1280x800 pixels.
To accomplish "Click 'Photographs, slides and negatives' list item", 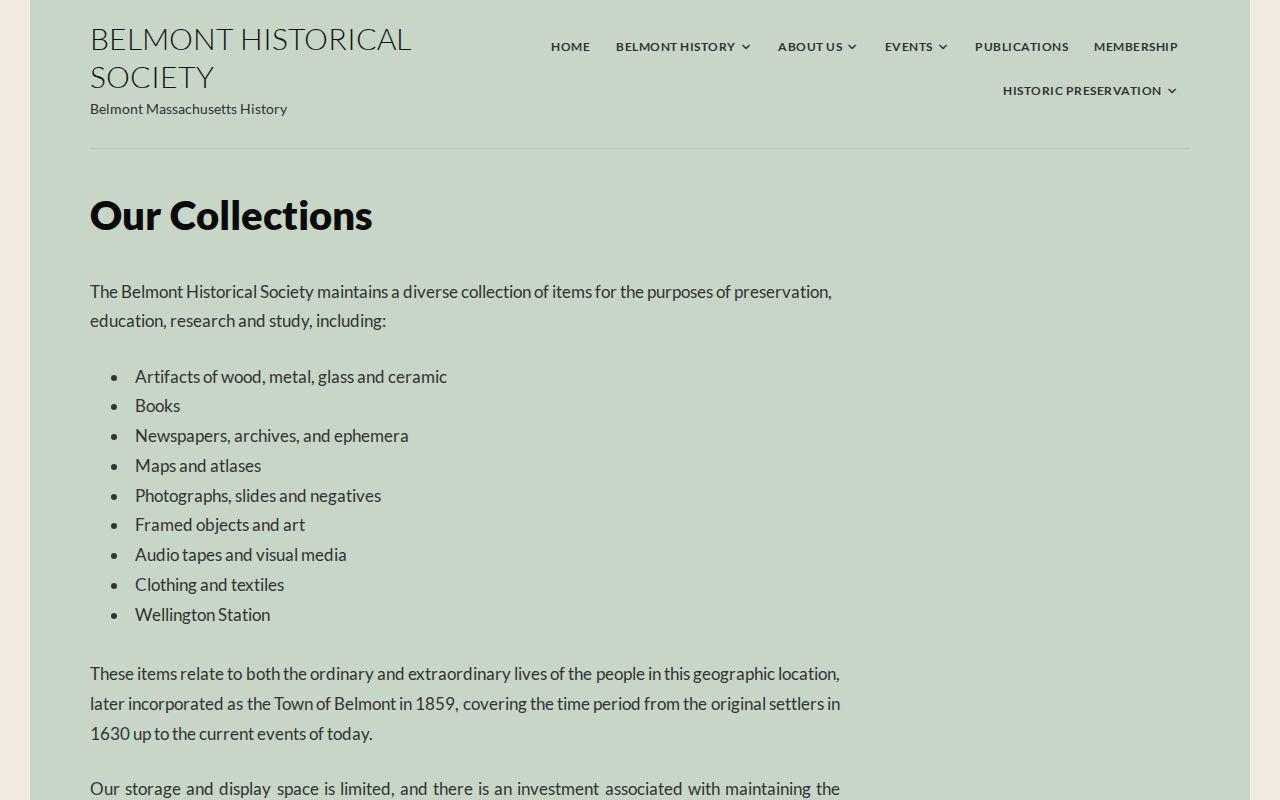I will pos(258,496).
